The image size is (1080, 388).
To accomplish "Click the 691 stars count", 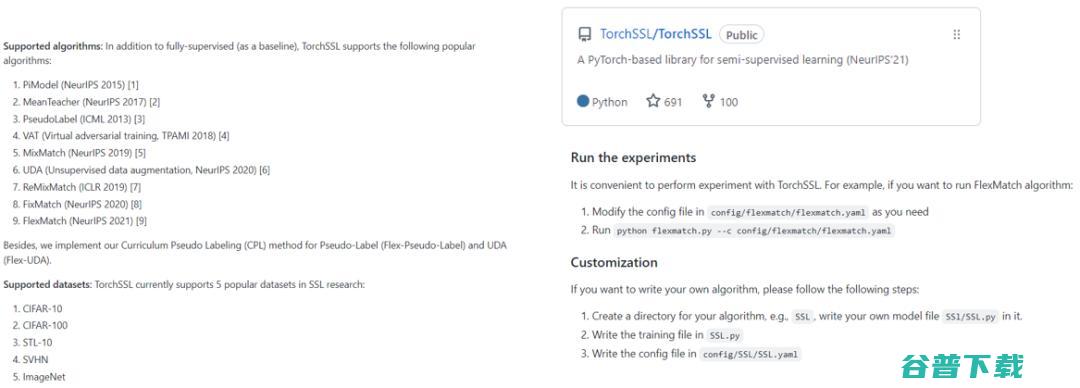I will tap(673, 102).
